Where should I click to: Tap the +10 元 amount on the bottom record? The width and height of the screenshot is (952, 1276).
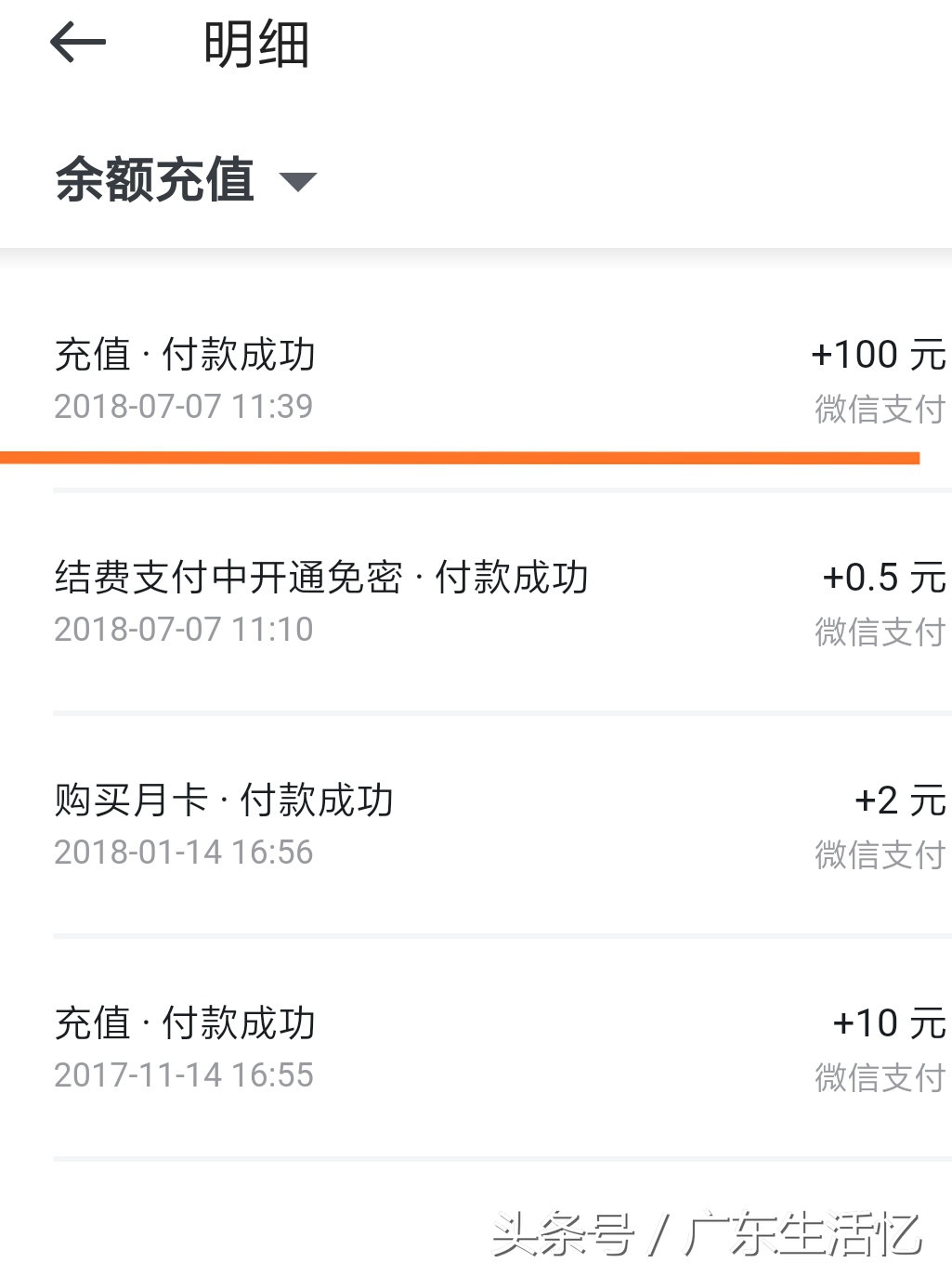point(884,1022)
